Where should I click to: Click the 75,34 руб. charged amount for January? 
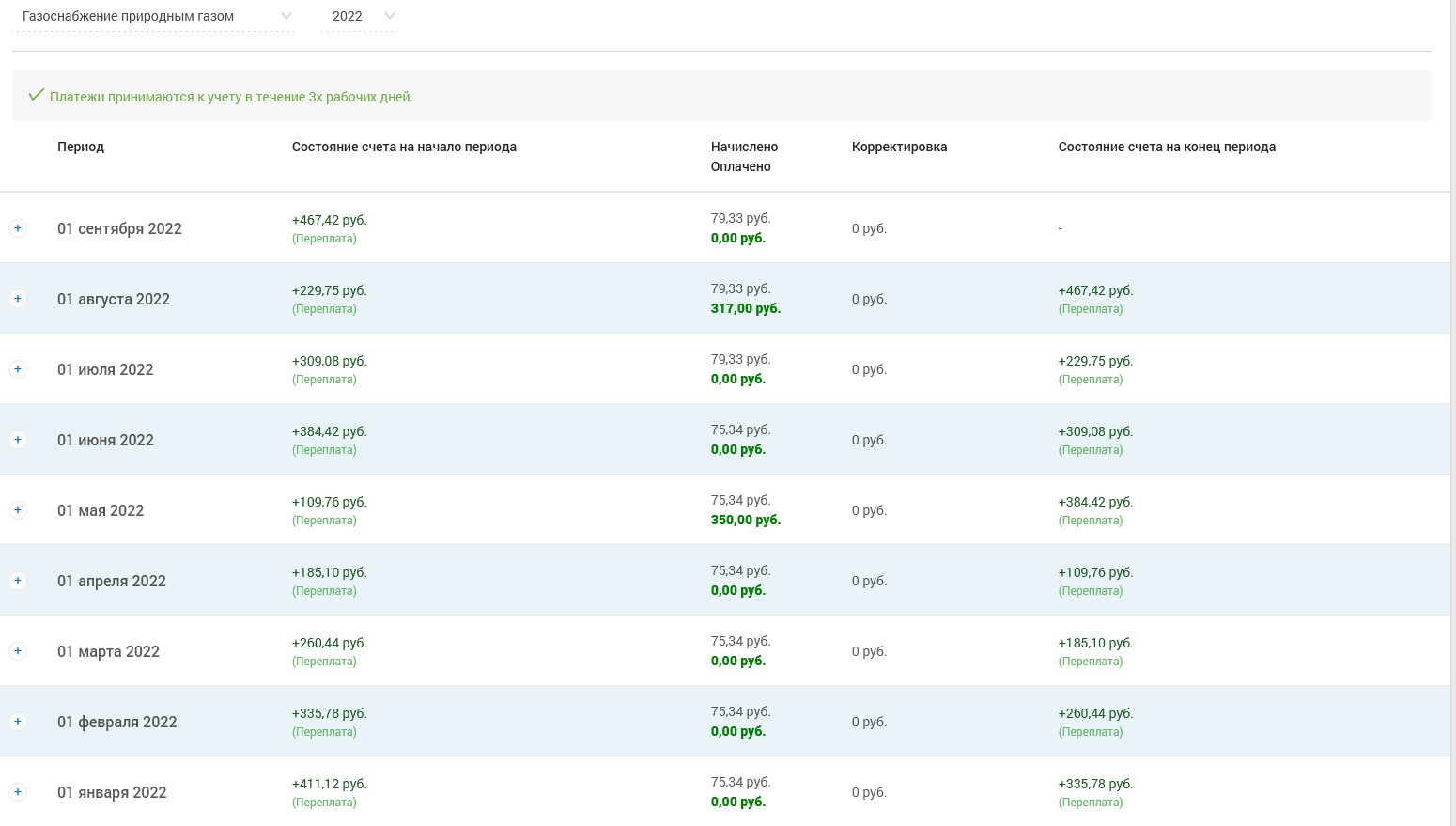click(741, 782)
